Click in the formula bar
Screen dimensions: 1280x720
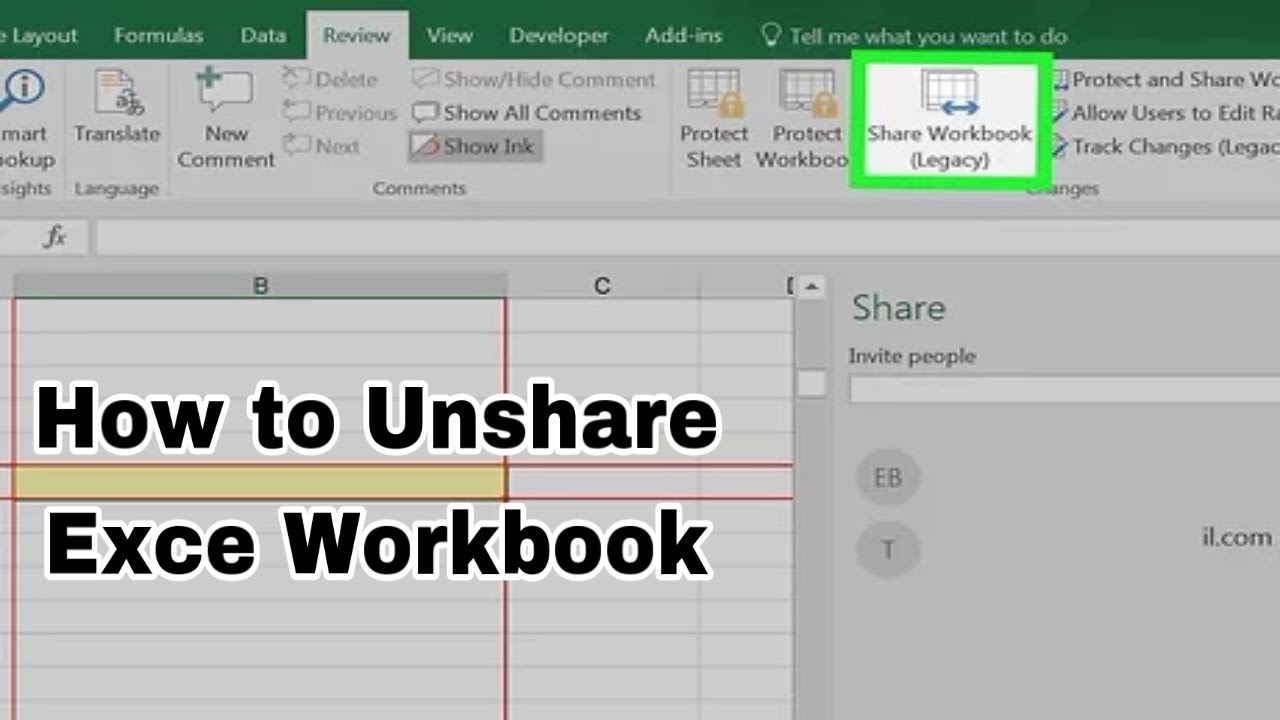click(688, 237)
